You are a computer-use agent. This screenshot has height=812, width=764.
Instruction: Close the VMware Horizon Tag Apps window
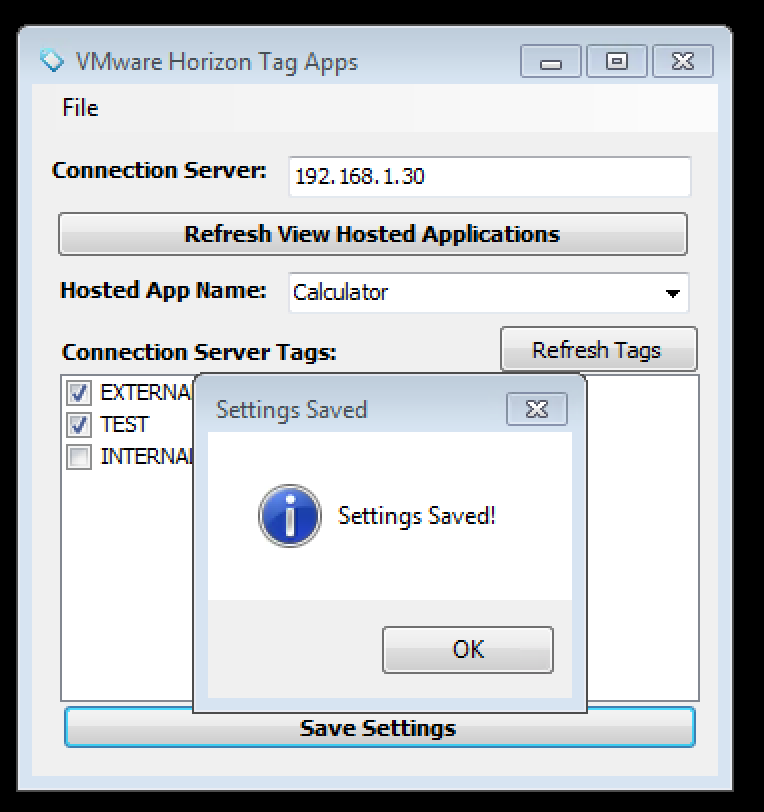pos(683,62)
